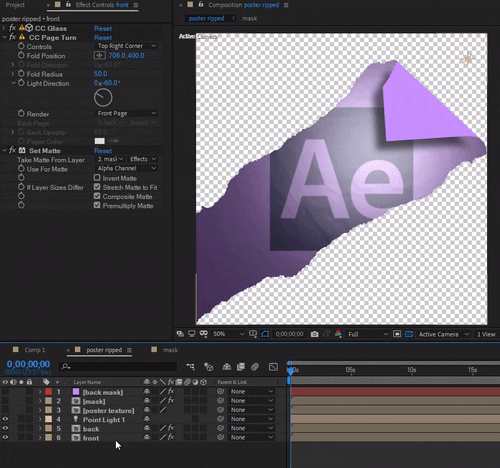Open Effect Controls panel menu
This screenshot has height=468, width=500.
tap(136, 5)
